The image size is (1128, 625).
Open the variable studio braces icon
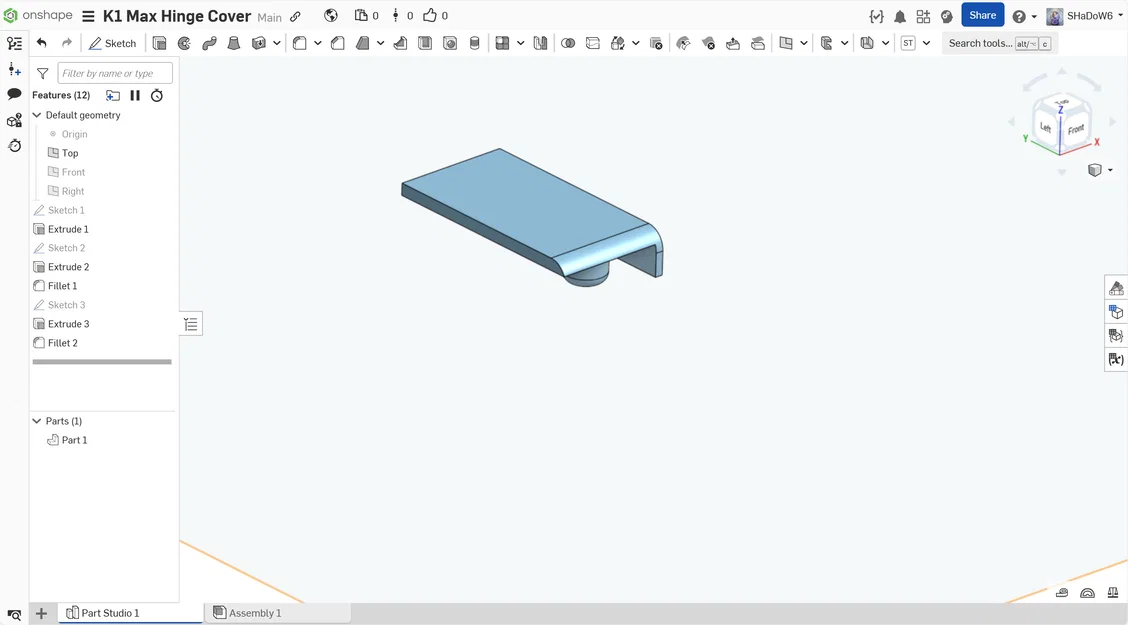tap(876, 16)
